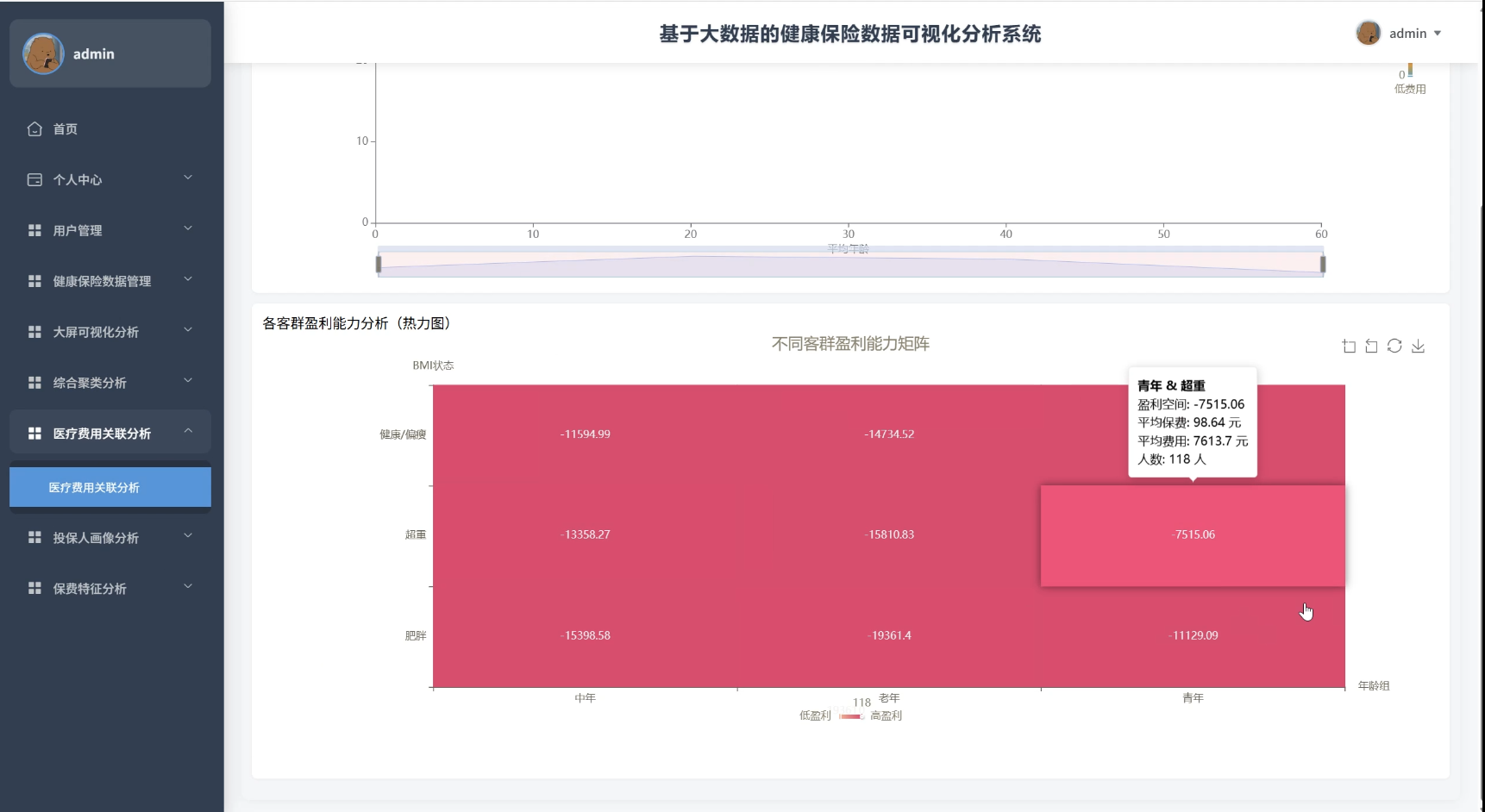Image resolution: width=1485 pixels, height=812 pixels.
Task: Click the 低盈利 legend label
Action: click(815, 715)
